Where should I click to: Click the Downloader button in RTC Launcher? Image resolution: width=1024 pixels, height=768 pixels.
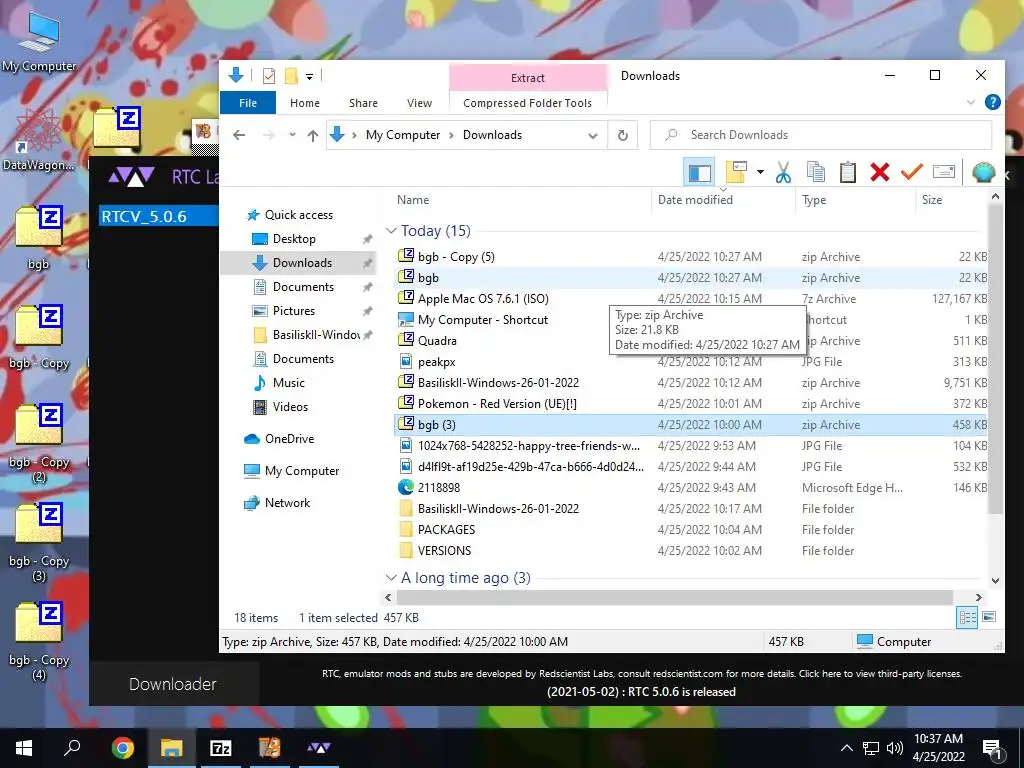tap(172, 684)
